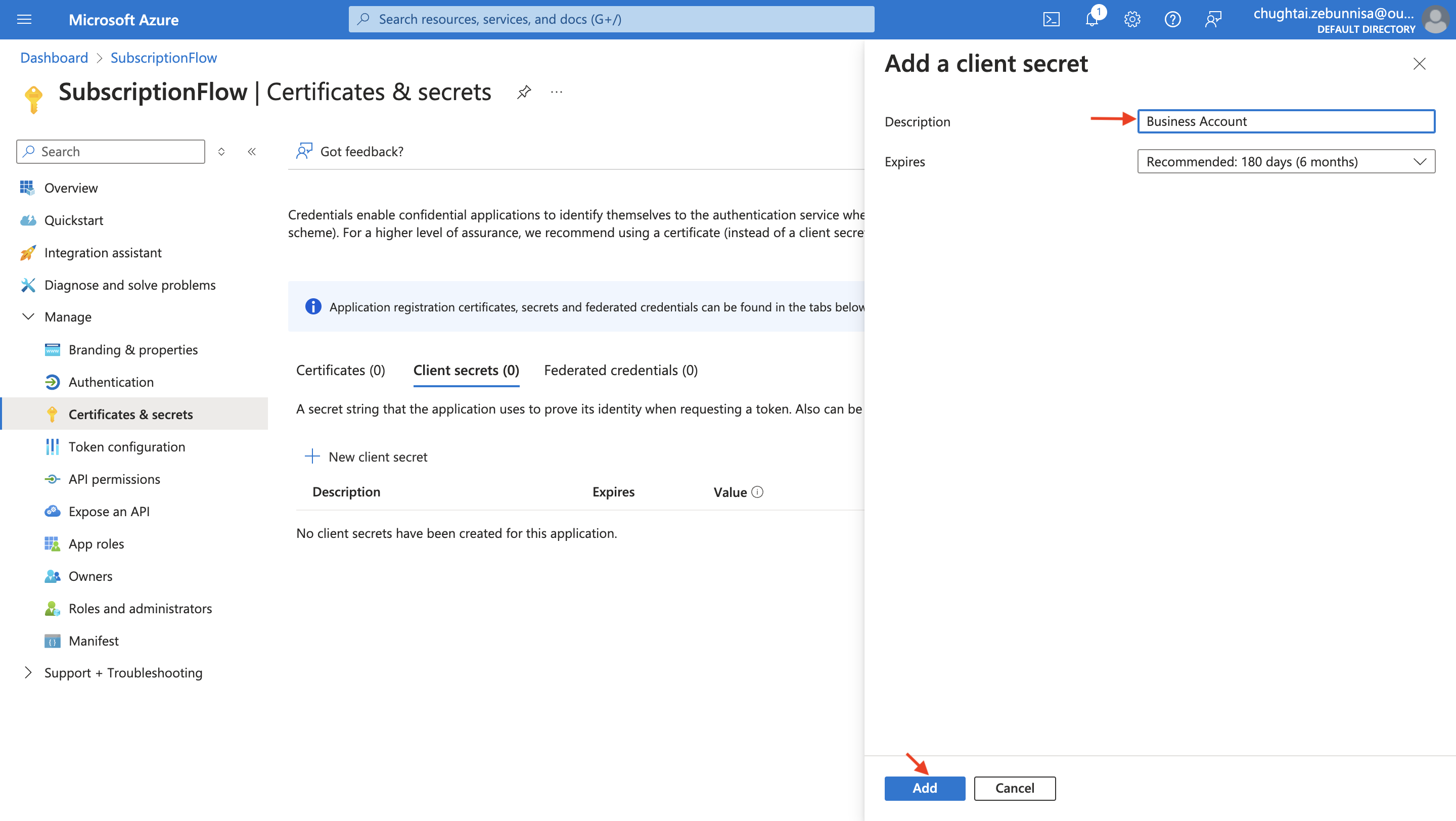
Task: Click the header feedback icon
Action: [x=1213, y=20]
